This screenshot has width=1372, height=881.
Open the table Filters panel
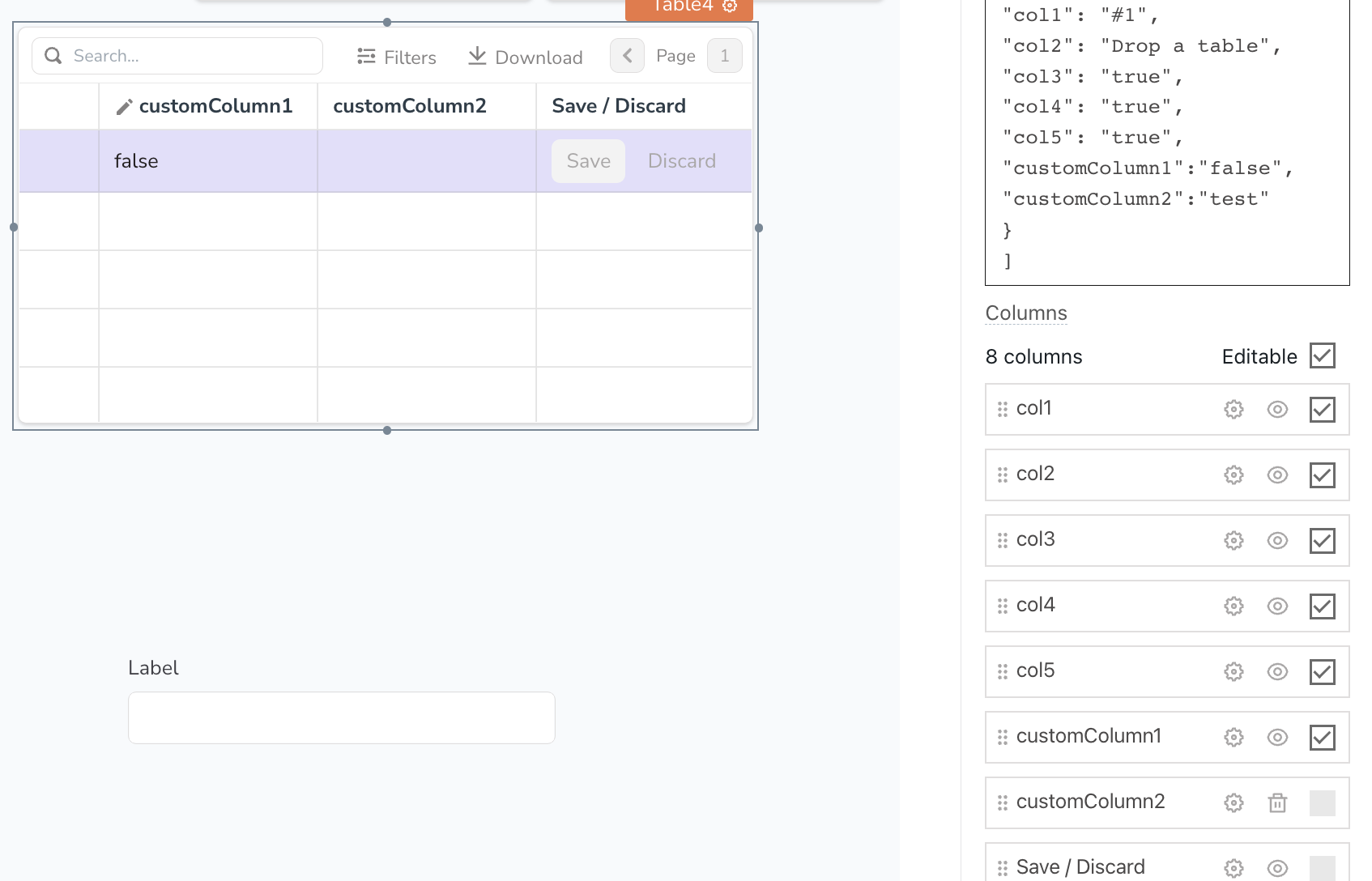[397, 57]
